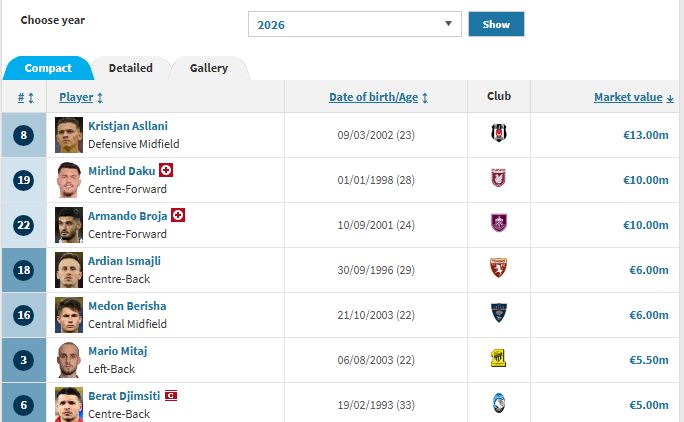Viewport: 684px width, 422px height.
Task: Click the flag icon beside Berat Djimsiti
Action: coord(170,396)
